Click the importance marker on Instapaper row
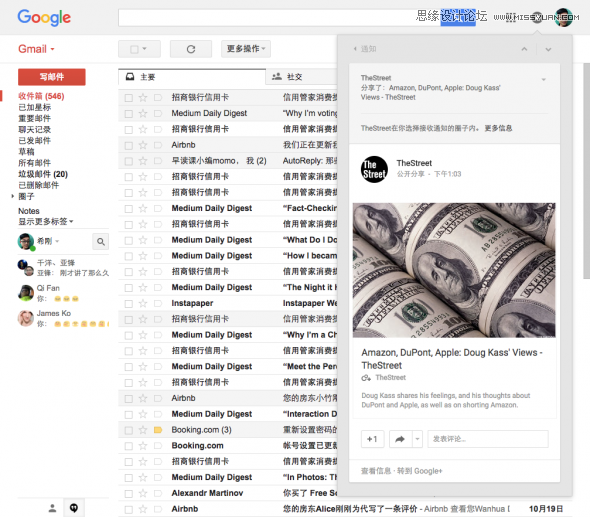 click(x=158, y=303)
